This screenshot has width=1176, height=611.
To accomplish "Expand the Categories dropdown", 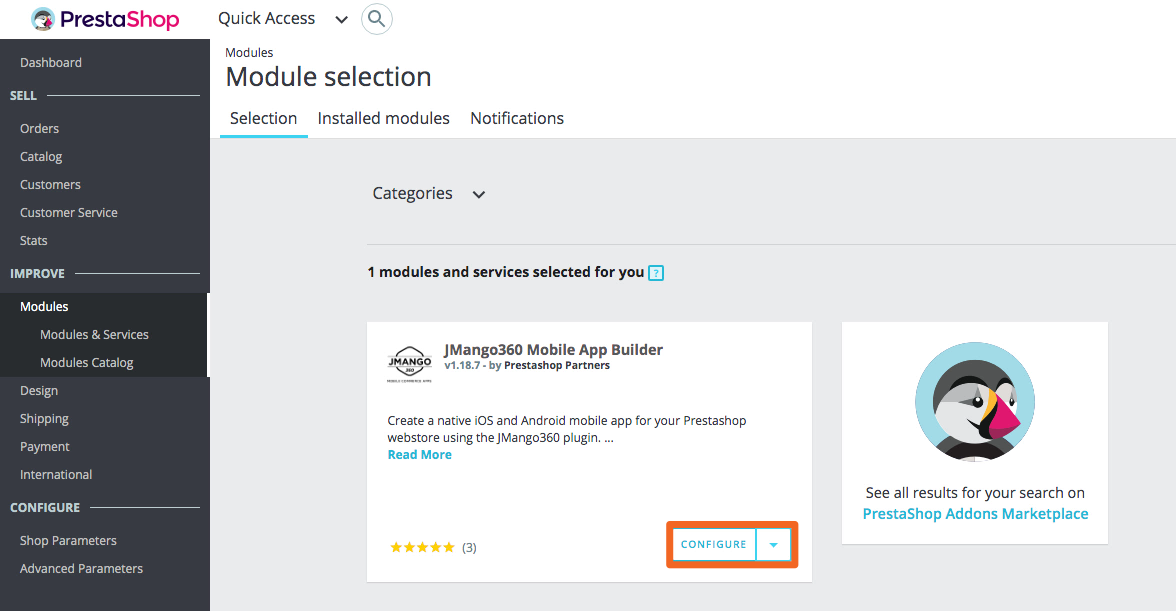I will tap(429, 193).
